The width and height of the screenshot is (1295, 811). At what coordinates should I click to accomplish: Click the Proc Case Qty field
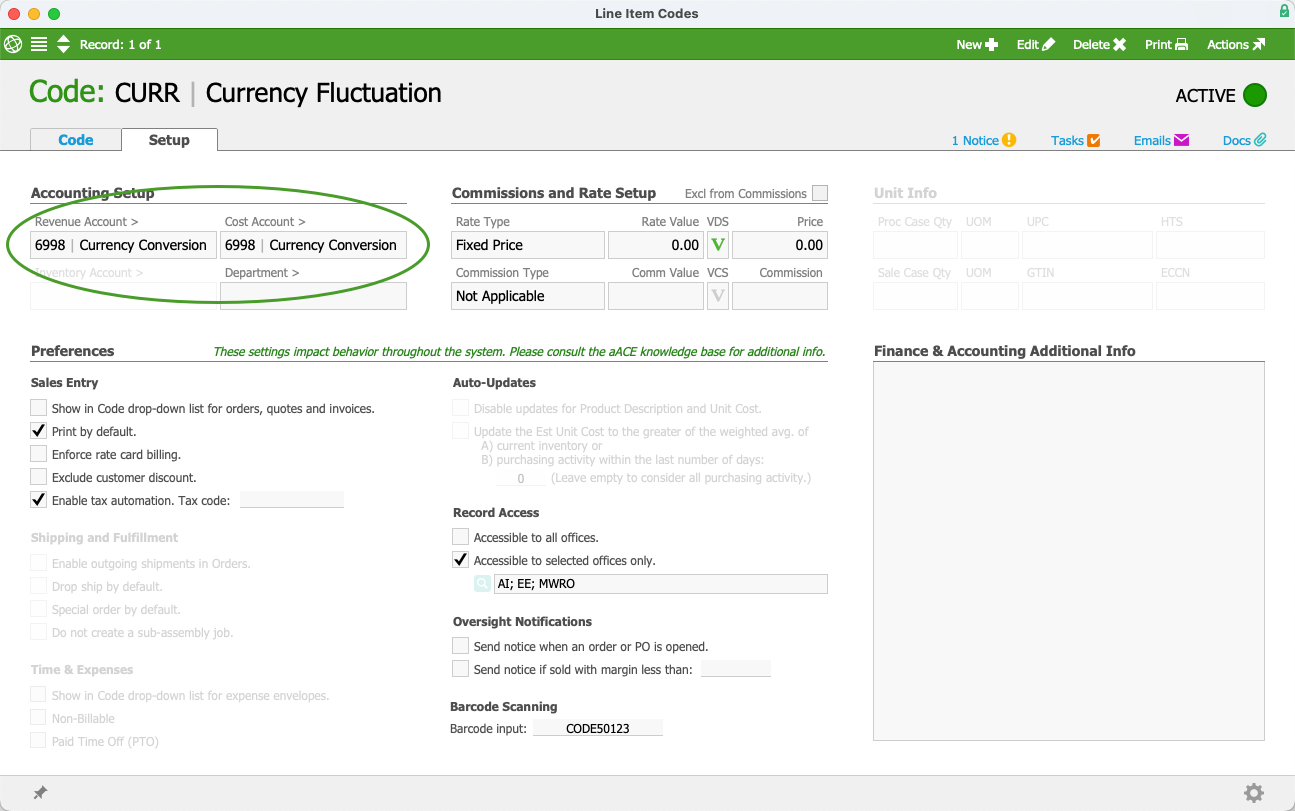[913, 245]
